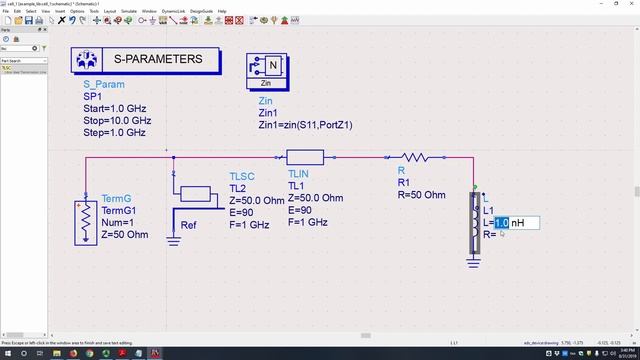Click the deactivate/activate component icon
The height and width of the screenshot is (360, 640).
pyautogui.click(x=229, y=20)
